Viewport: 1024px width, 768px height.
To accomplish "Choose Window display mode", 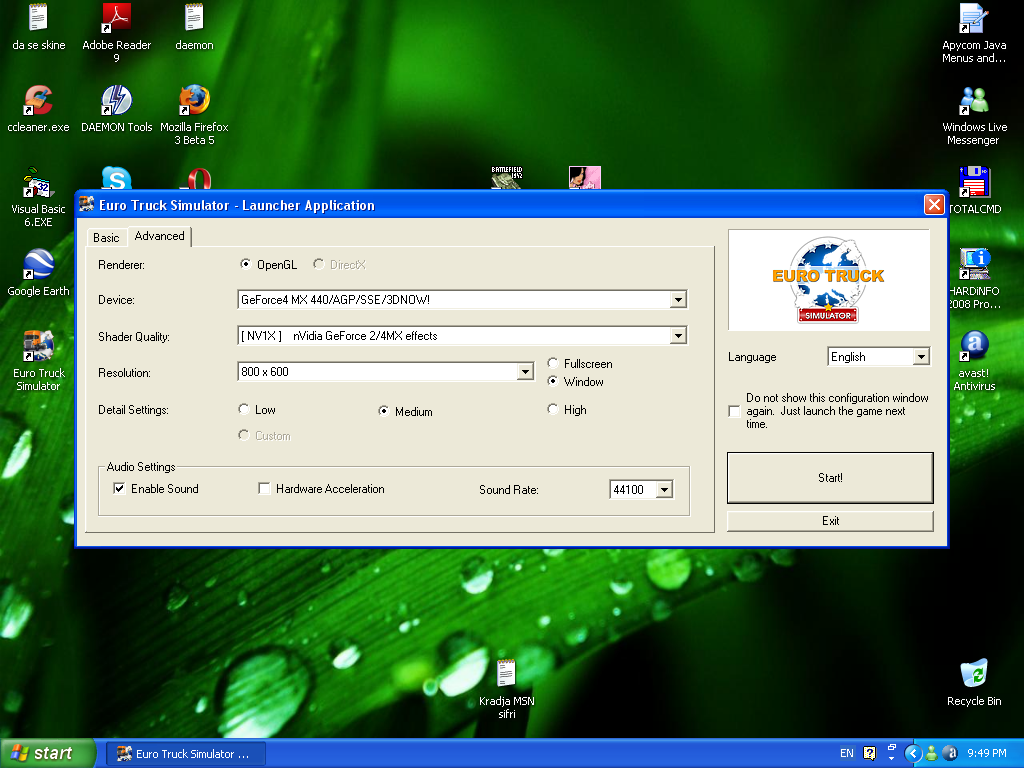I will [575, 381].
